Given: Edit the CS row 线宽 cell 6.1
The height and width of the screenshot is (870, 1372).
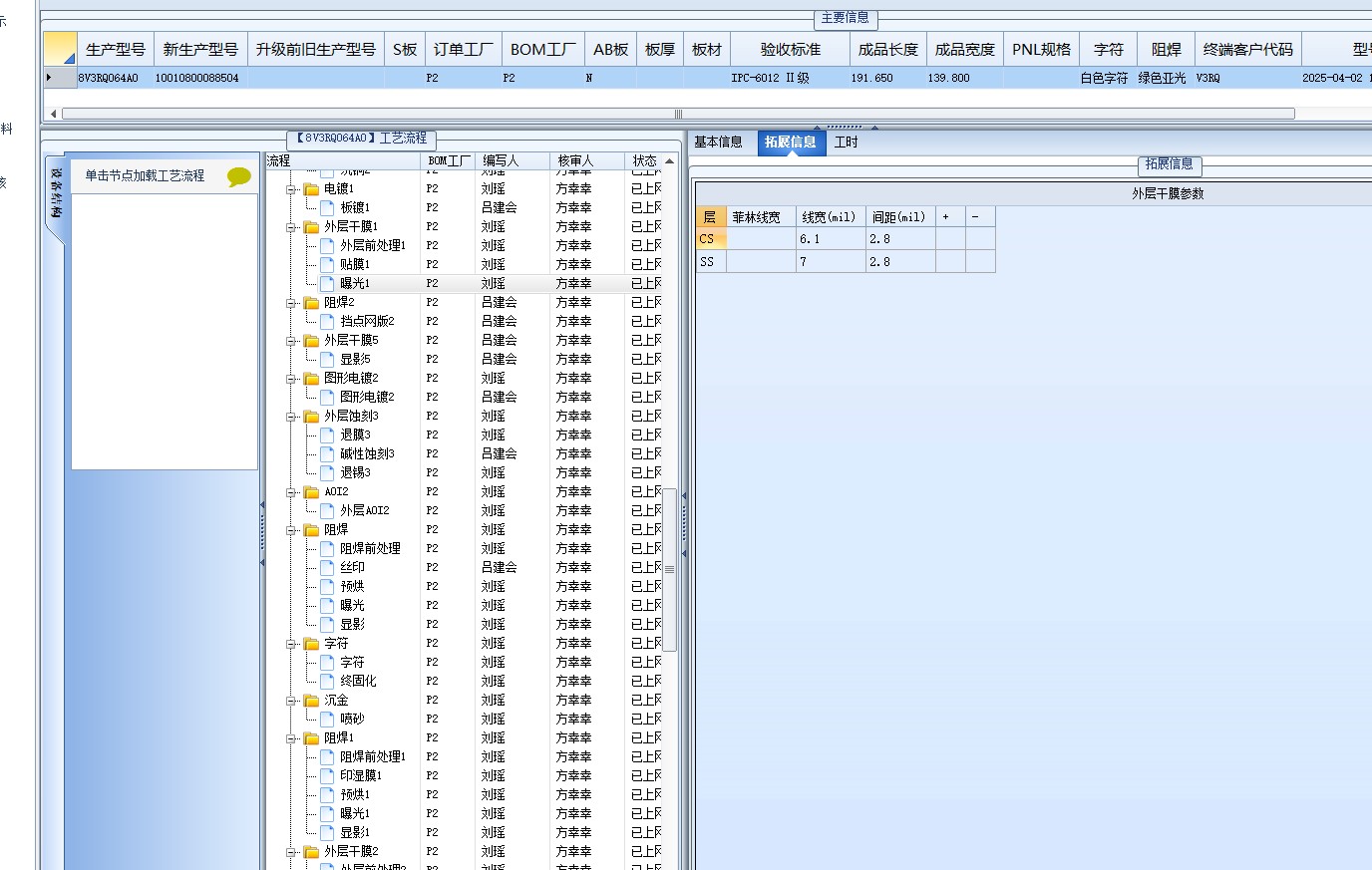Looking at the screenshot, I should [x=831, y=239].
